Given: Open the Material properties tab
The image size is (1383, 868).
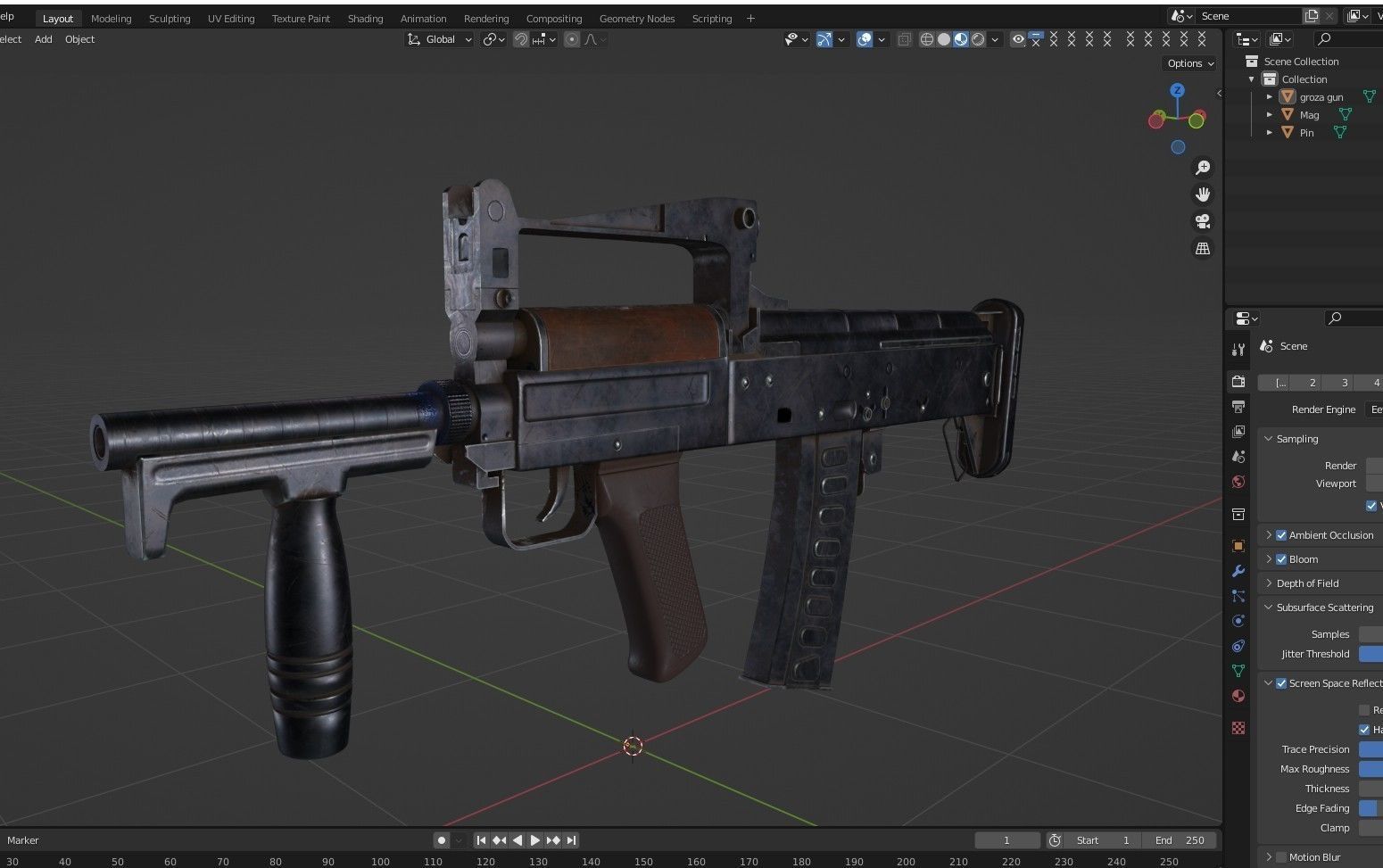Looking at the screenshot, I should [x=1238, y=696].
